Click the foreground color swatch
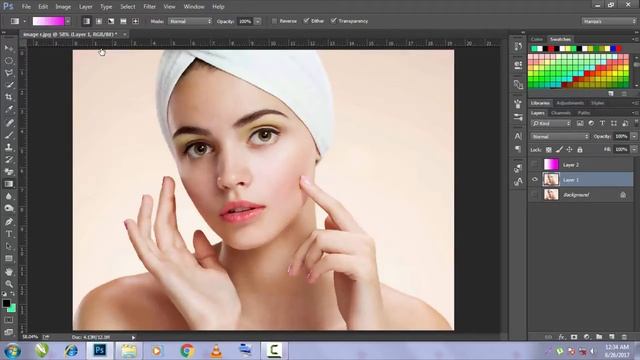Image resolution: width=640 pixels, height=360 pixels. [6, 303]
